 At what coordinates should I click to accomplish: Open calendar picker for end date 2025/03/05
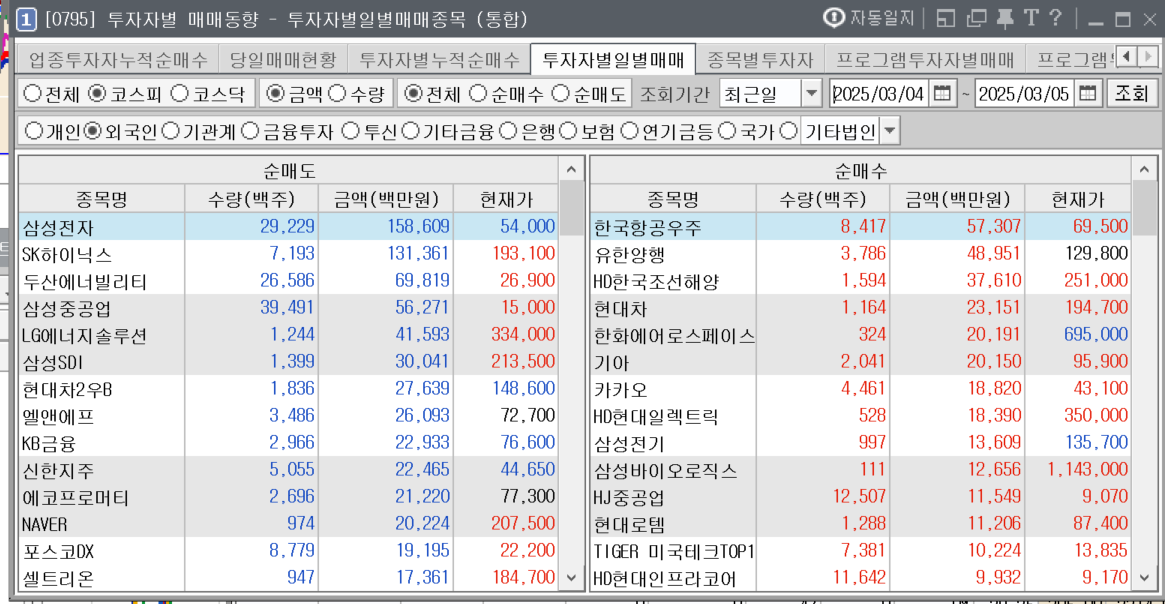click(x=1088, y=94)
